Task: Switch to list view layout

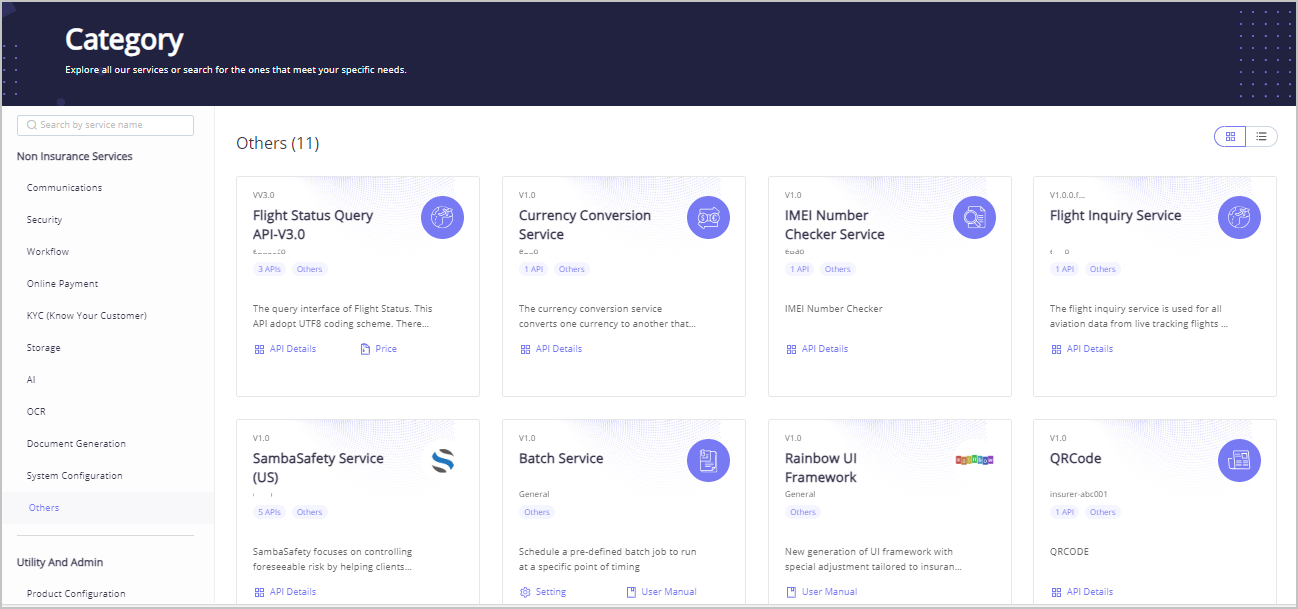Action: click(x=1262, y=136)
